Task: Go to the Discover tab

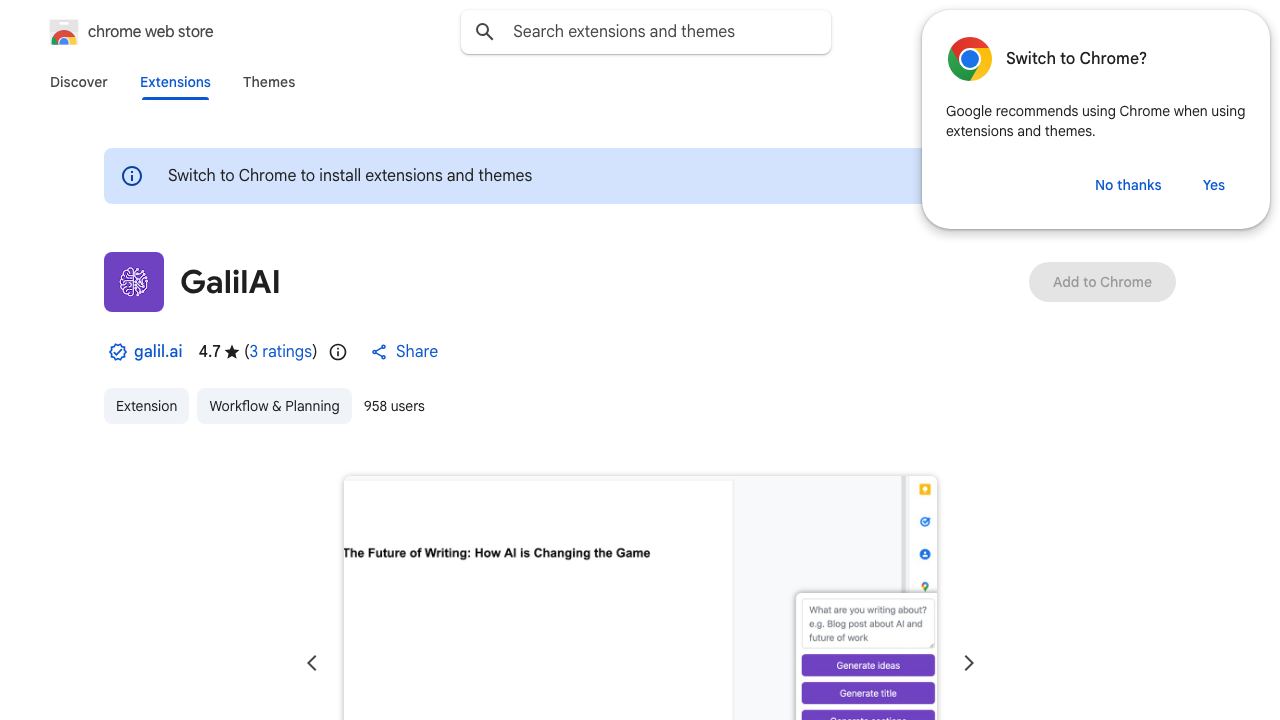Action: tap(79, 82)
